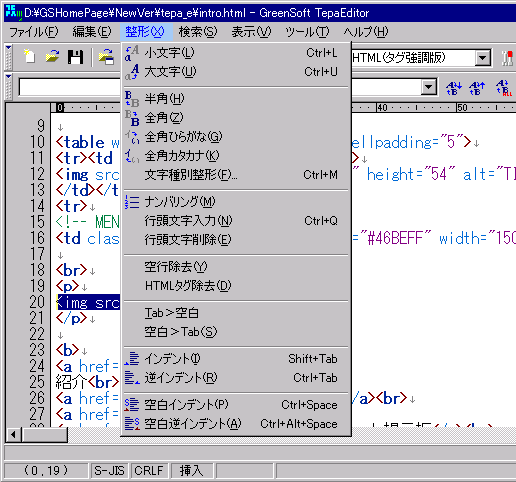Click the Open folder toolbar icon

point(52,57)
